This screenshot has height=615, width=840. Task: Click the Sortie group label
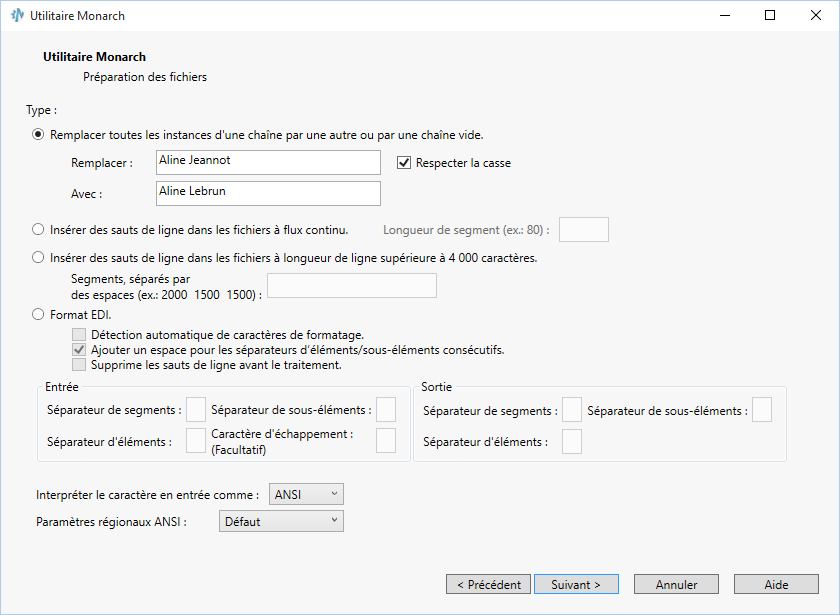coord(437,387)
